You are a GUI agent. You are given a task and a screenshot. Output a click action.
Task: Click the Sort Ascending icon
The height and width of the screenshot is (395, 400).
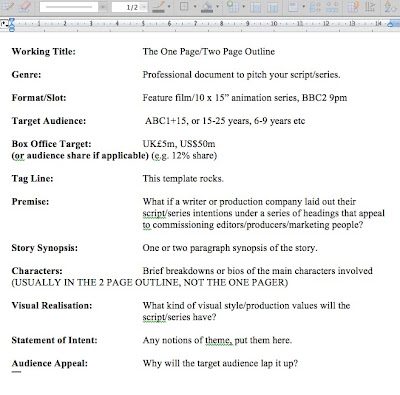[390, 7]
